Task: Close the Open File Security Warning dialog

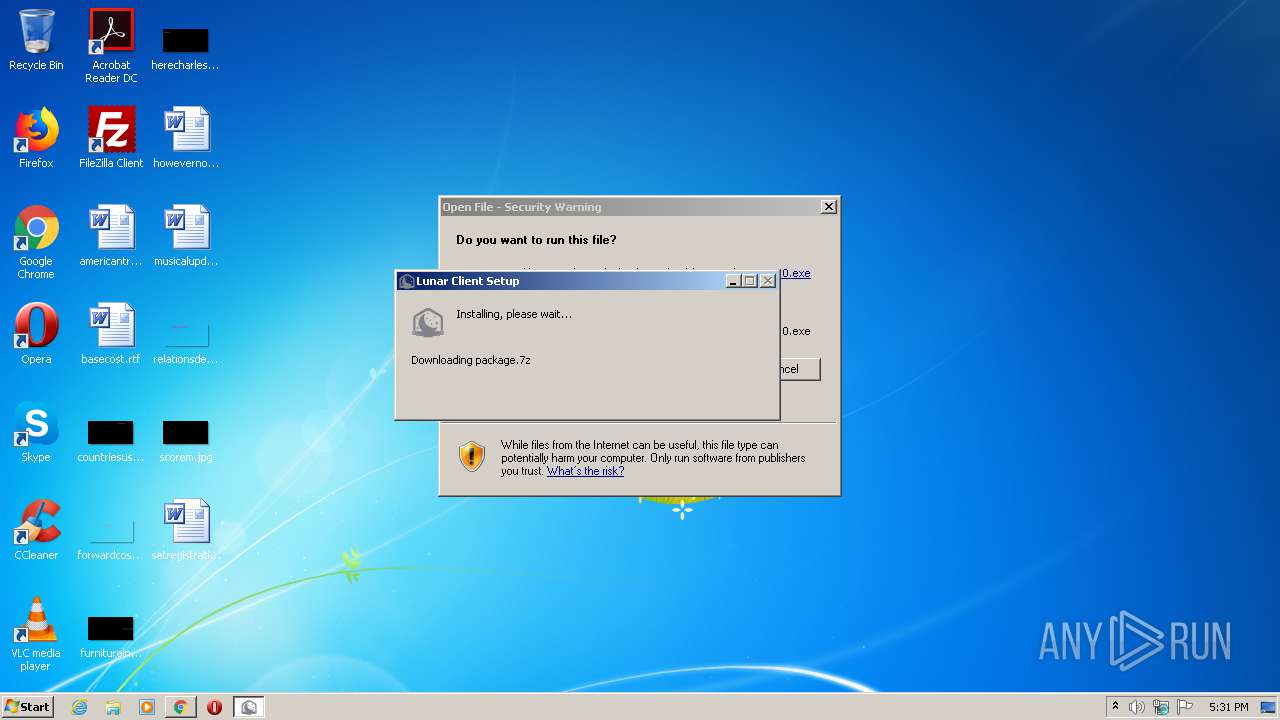Action: click(x=828, y=207)
